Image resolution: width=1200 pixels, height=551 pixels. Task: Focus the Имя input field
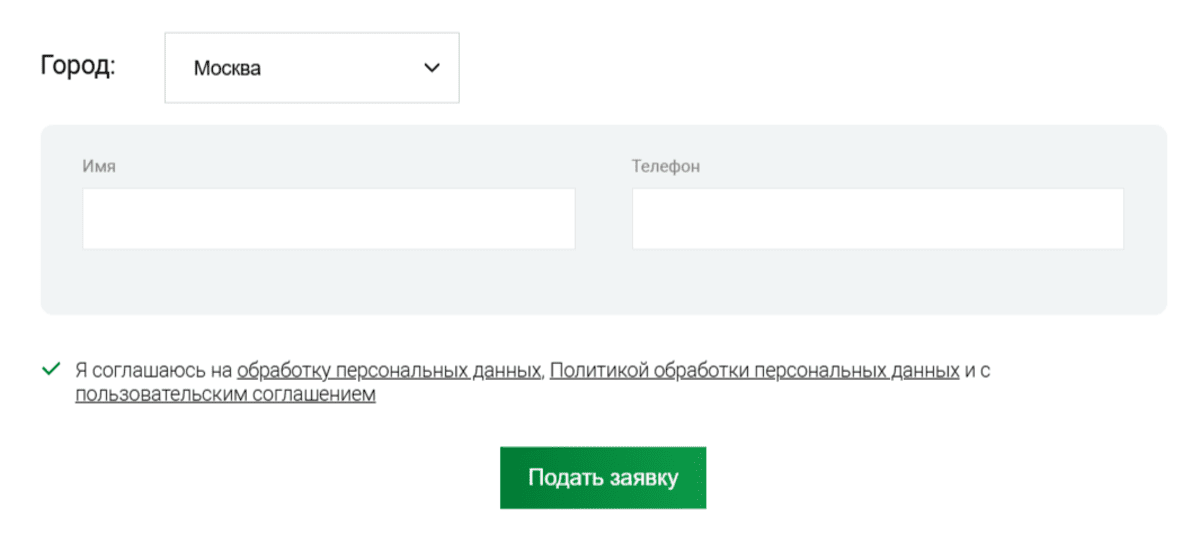[x=328, y=218]
